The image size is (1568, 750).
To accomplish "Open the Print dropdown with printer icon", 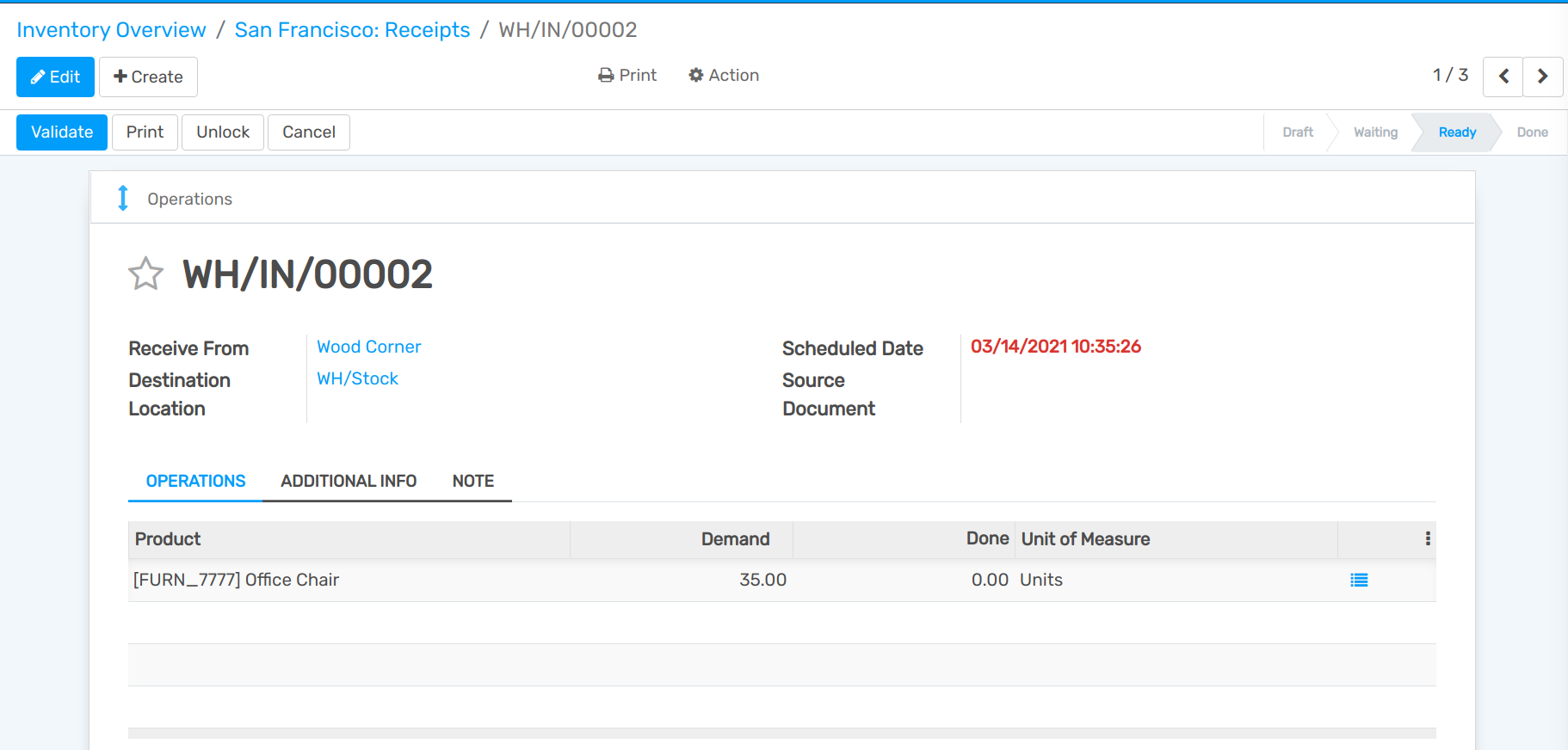I will 627,76.
